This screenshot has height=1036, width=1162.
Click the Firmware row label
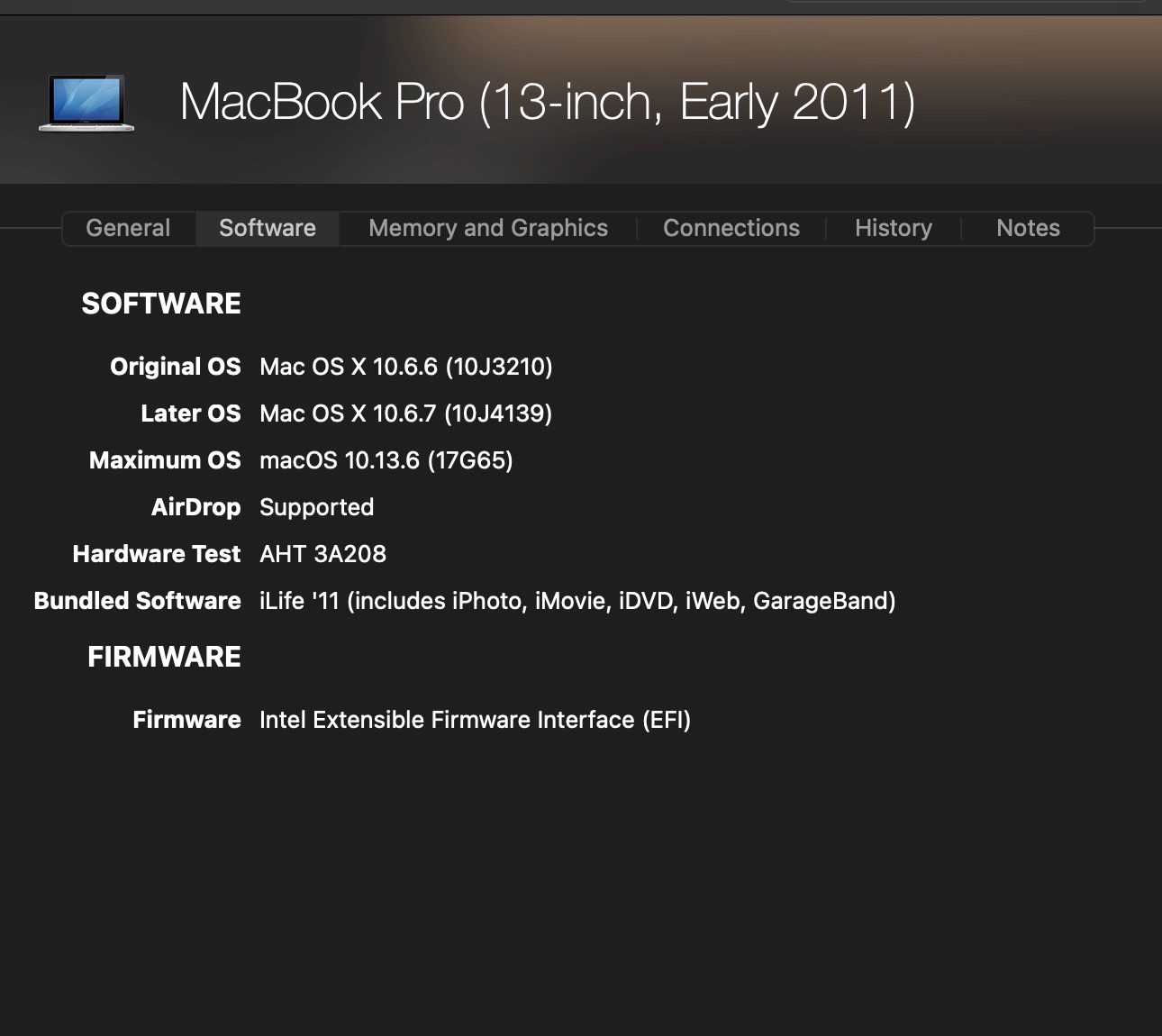tap(187, 720)
